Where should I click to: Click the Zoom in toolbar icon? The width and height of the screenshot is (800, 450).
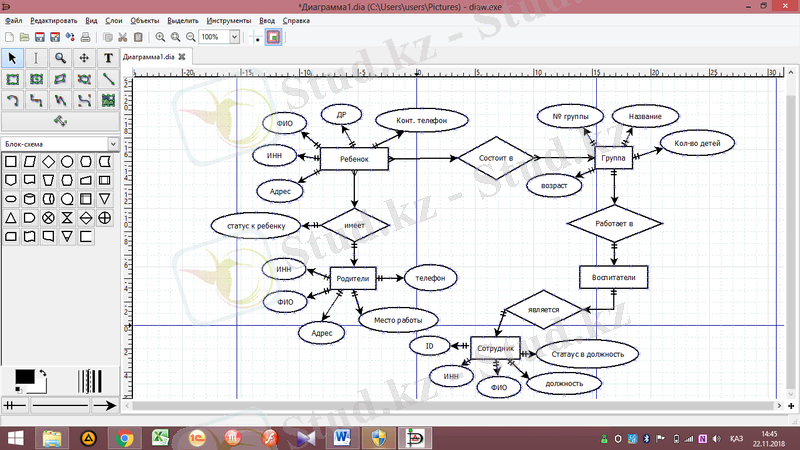pos(161,37)
